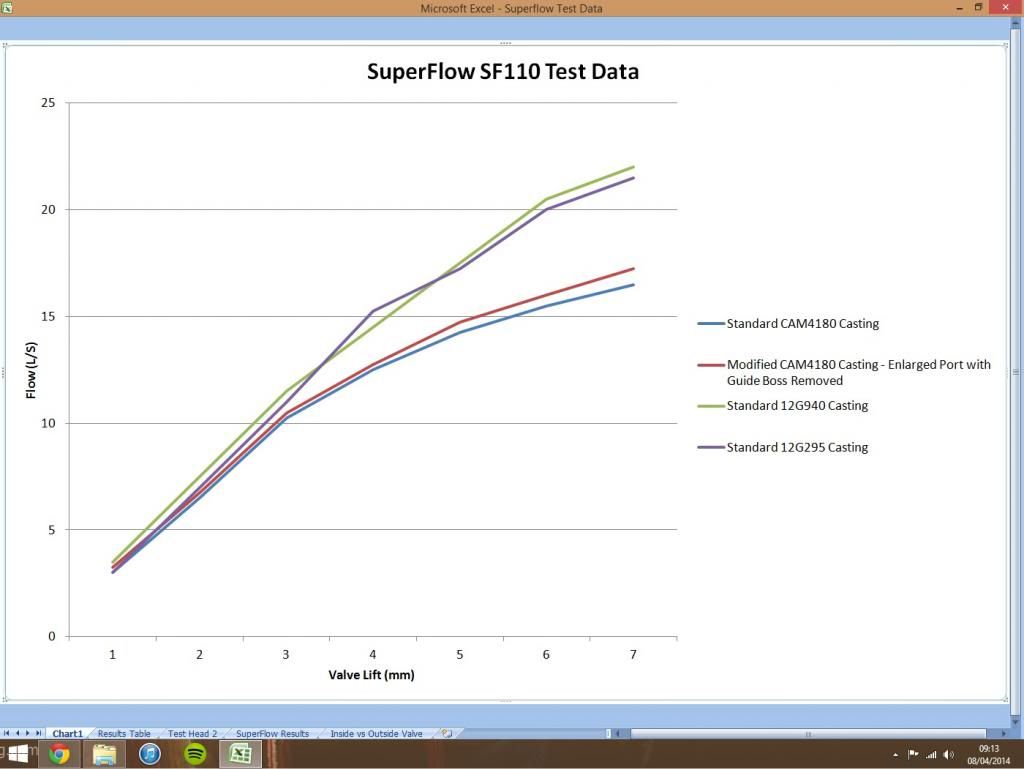Select the chart title SuperFlow SF110 Test Data
The height and width of the screenshot is (769, 1024).
pos(503,71)
